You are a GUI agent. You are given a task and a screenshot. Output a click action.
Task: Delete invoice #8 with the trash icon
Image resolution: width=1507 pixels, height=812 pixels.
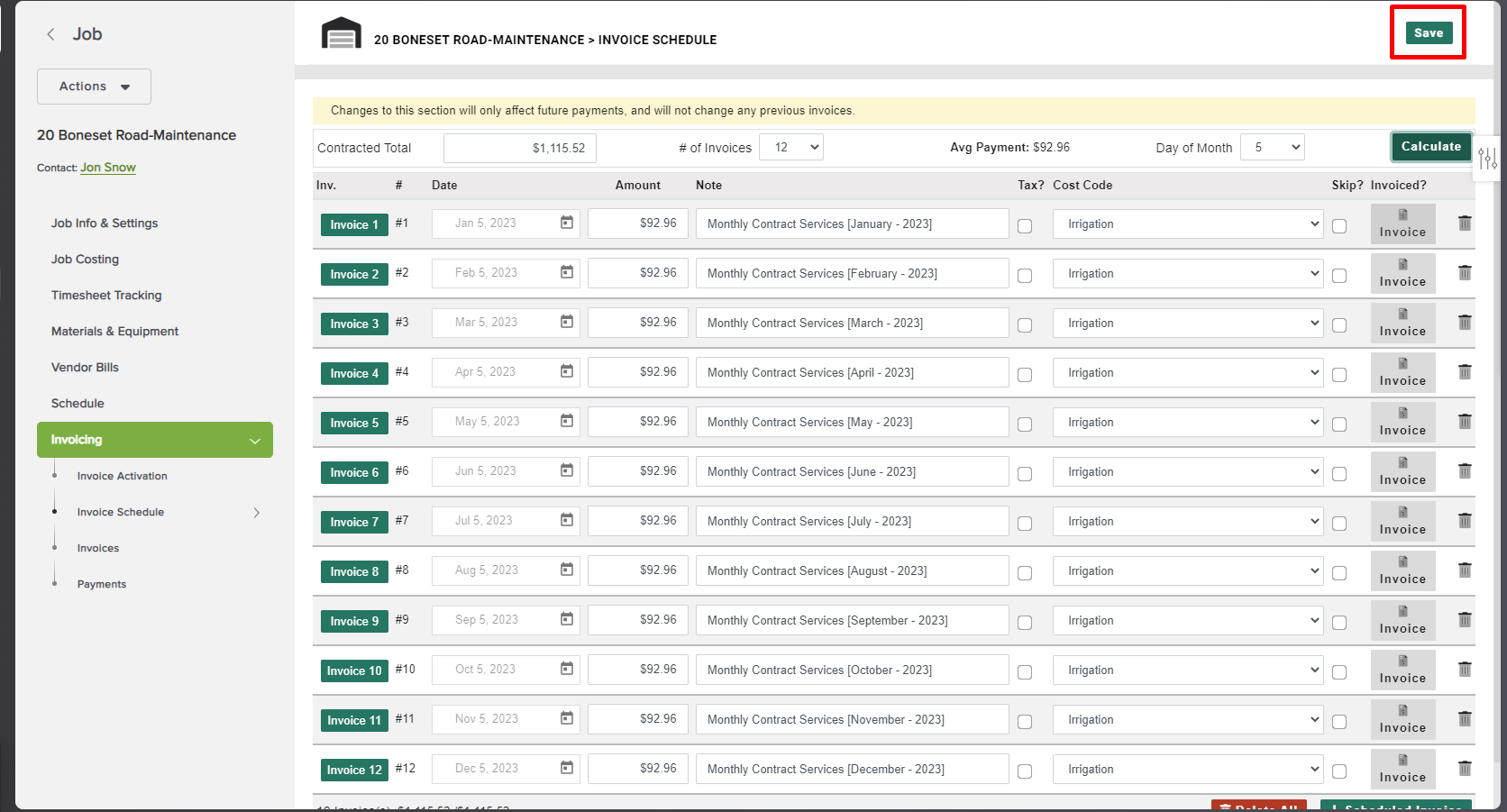pyautogui.click(x=1465, y=570)
